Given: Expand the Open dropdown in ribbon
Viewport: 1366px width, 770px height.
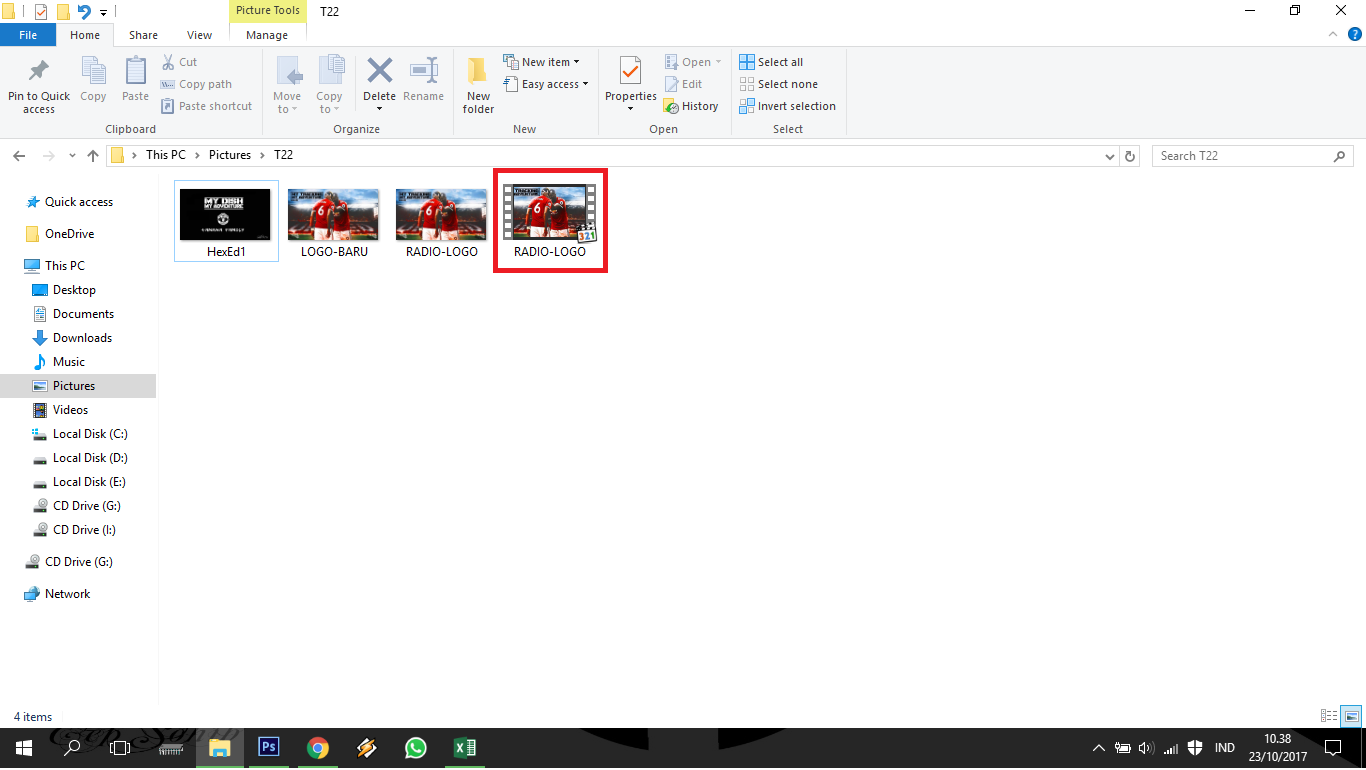Looking at the screenshot, I should pyautogui.click(x=693, y=62).
